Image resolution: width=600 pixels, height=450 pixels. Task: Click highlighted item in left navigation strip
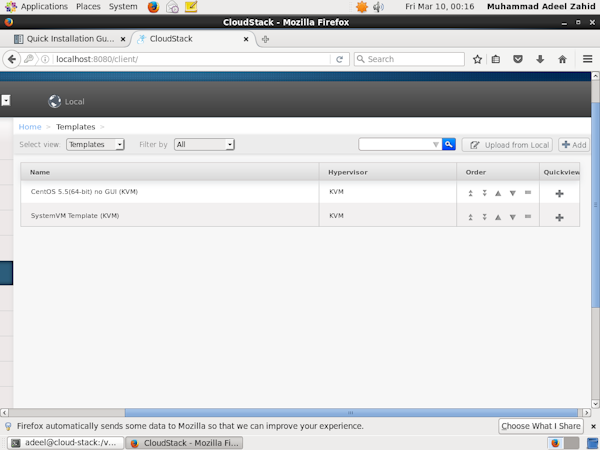[x=7, y=273]
